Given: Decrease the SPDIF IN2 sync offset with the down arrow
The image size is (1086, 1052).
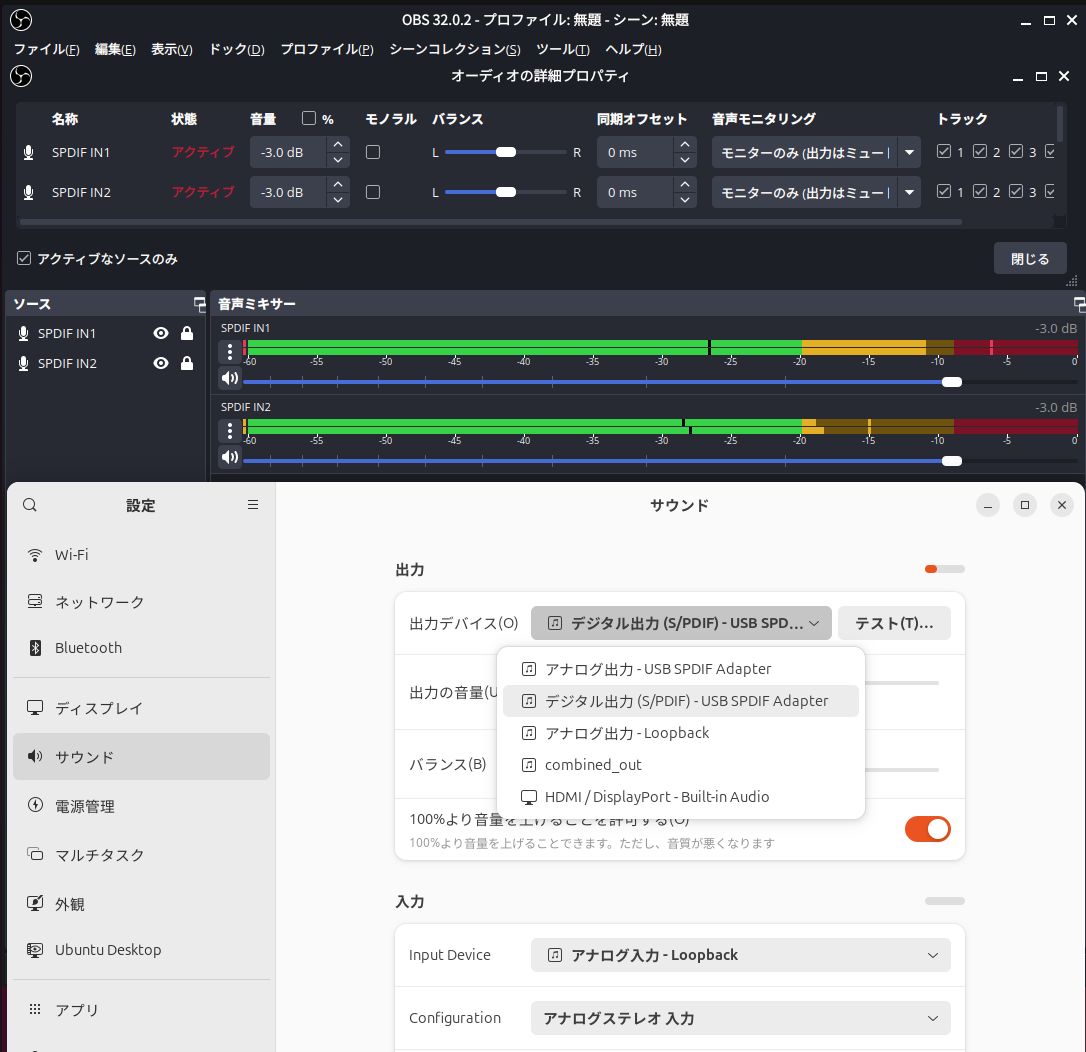Looking at the screenshot, I should [x=684, y=200].
